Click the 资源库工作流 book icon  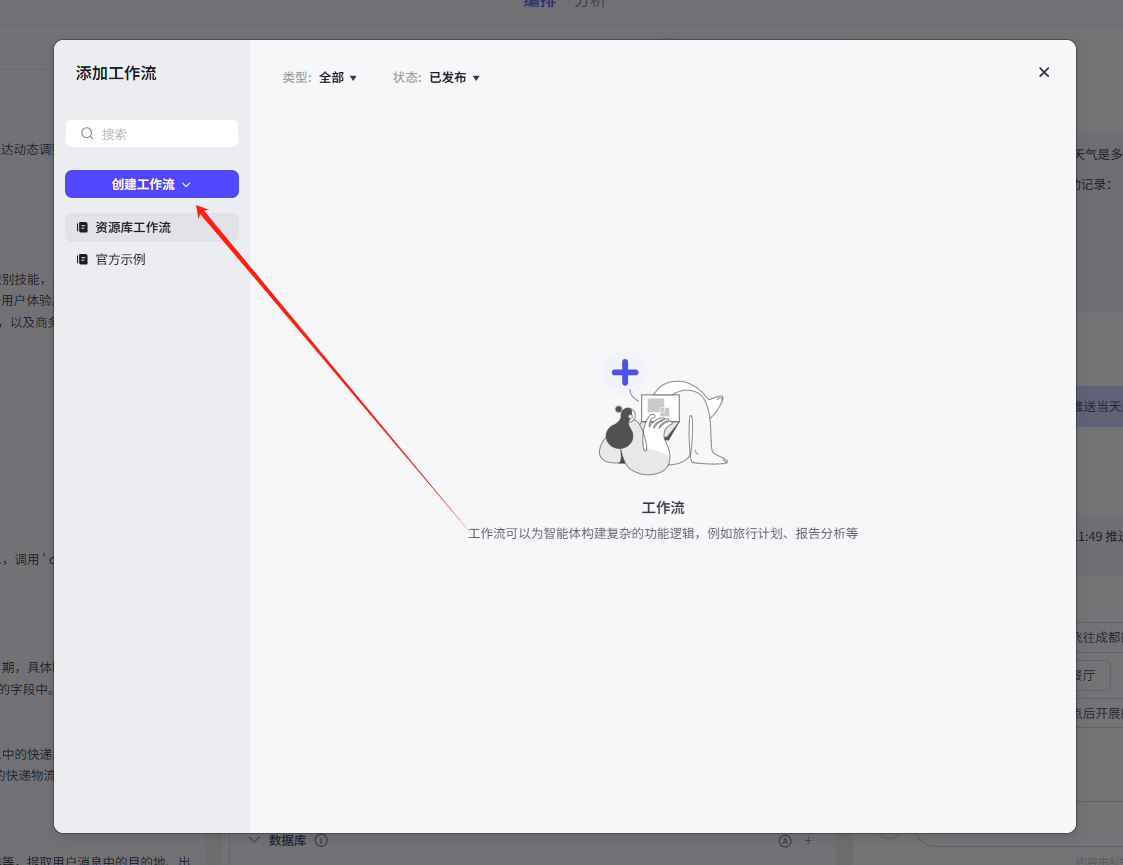click(x=82, y=228)
